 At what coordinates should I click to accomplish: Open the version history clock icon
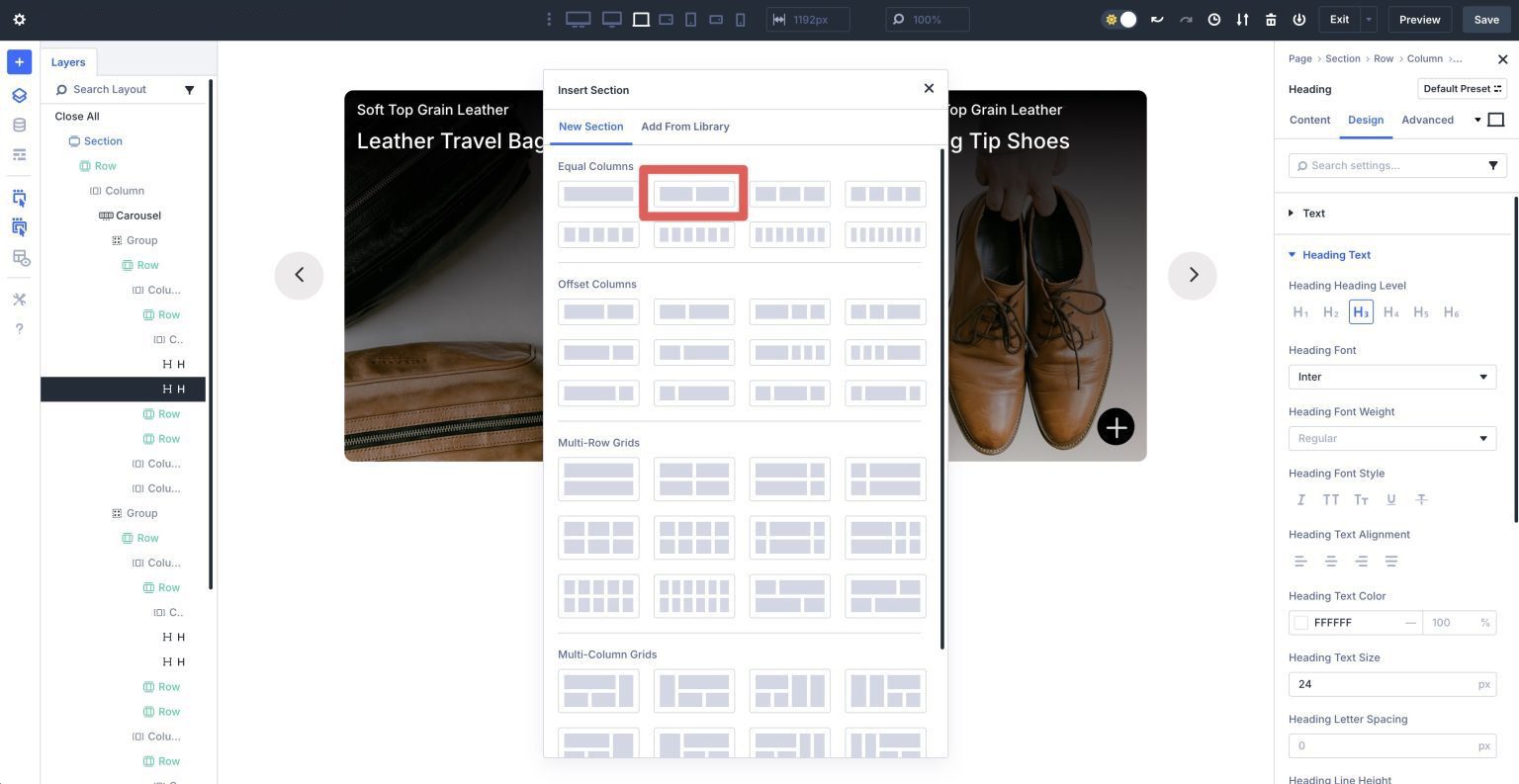(x=1214, y=19)
